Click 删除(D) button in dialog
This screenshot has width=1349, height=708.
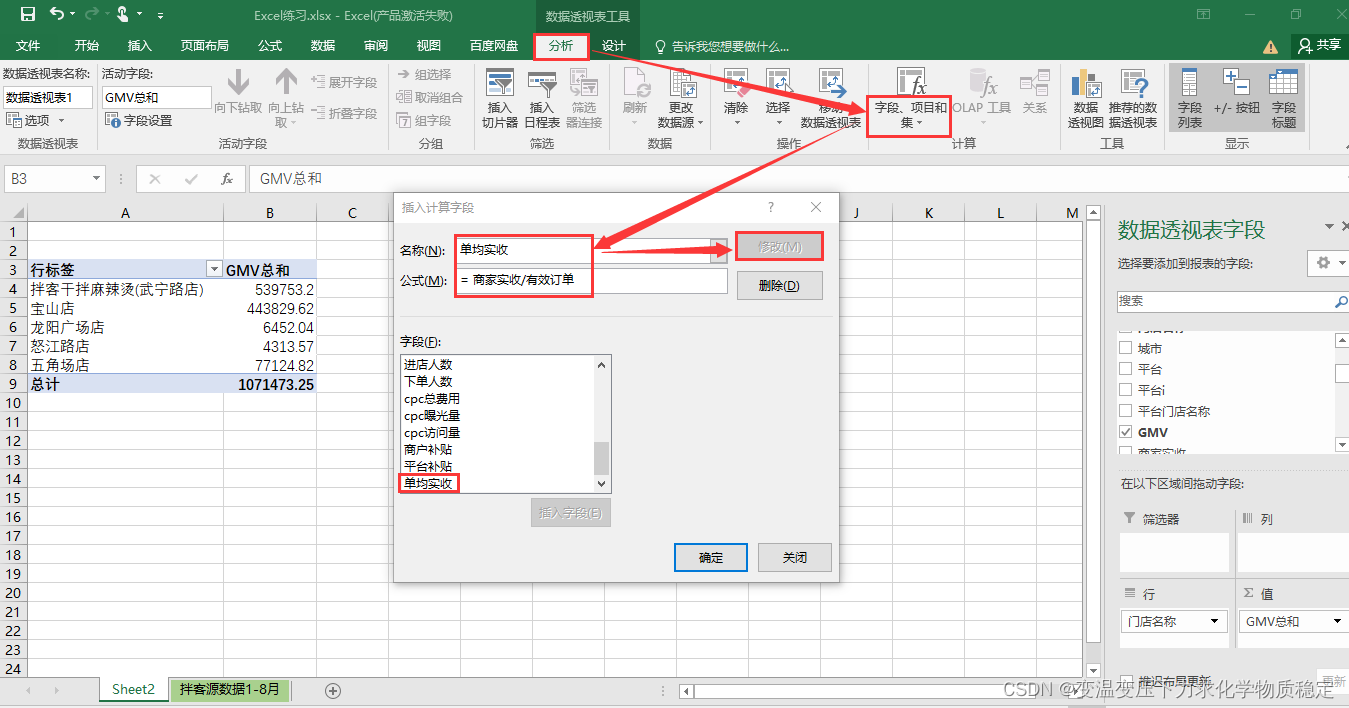click(780, 286)
